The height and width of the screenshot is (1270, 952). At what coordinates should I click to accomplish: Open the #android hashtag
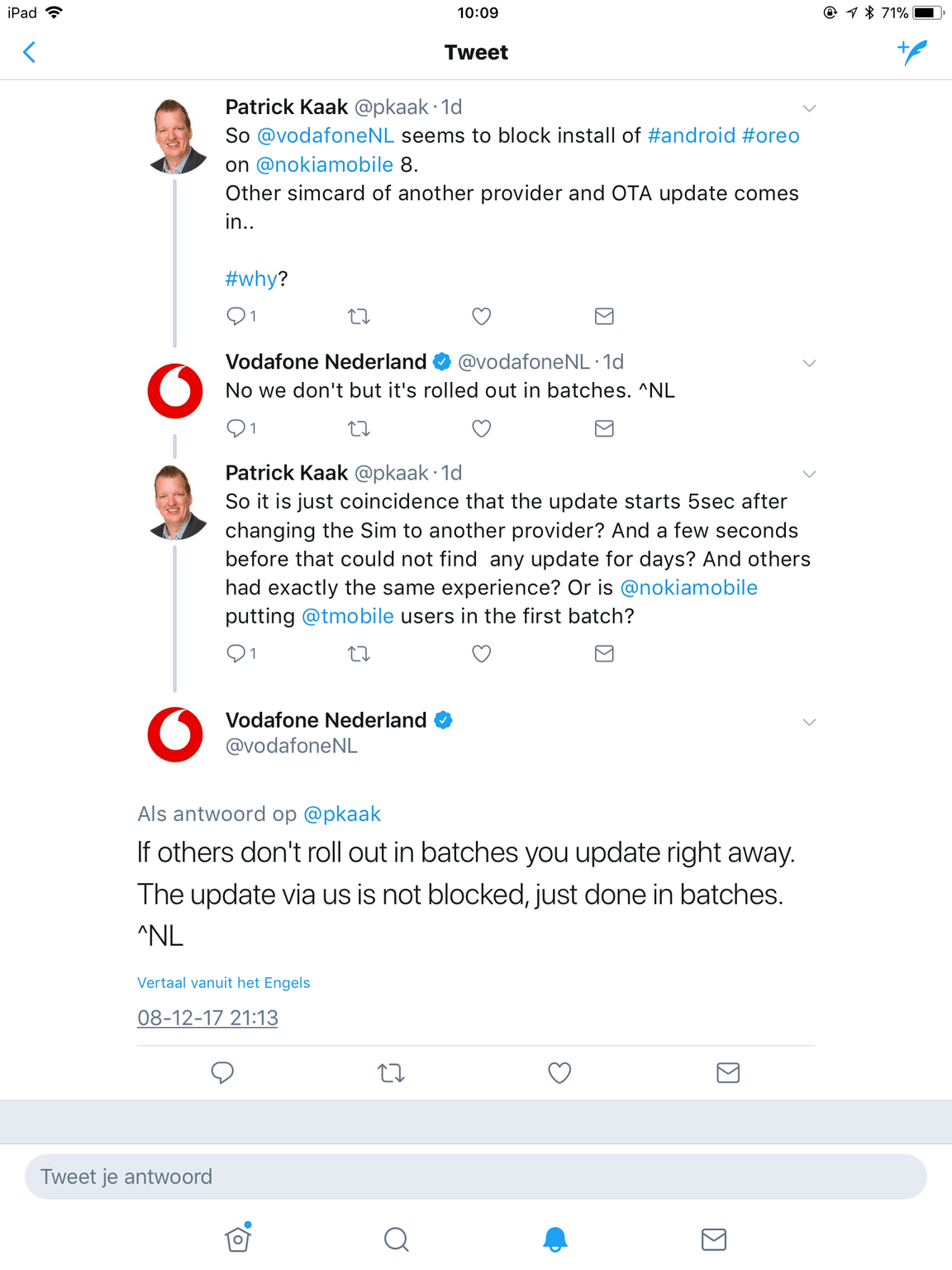692,136
